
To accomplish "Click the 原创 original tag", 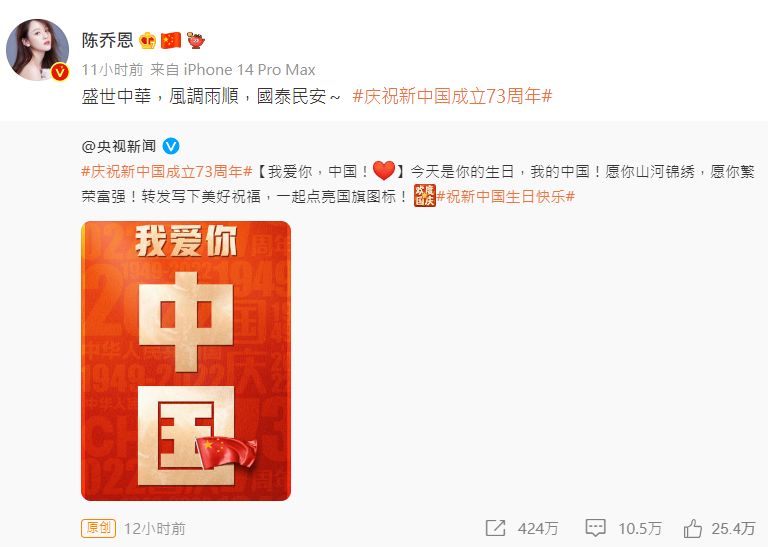I will coord(98,528).
